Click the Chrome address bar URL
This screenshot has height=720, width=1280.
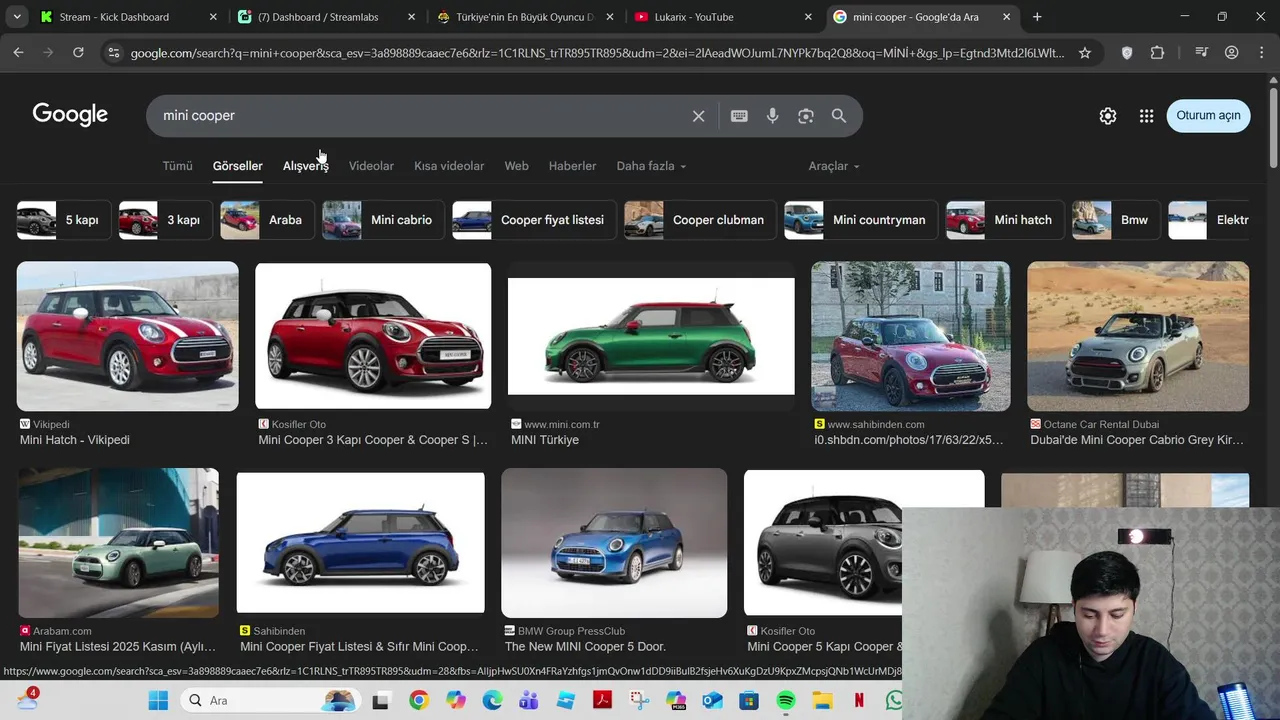[x=597, y=53]
